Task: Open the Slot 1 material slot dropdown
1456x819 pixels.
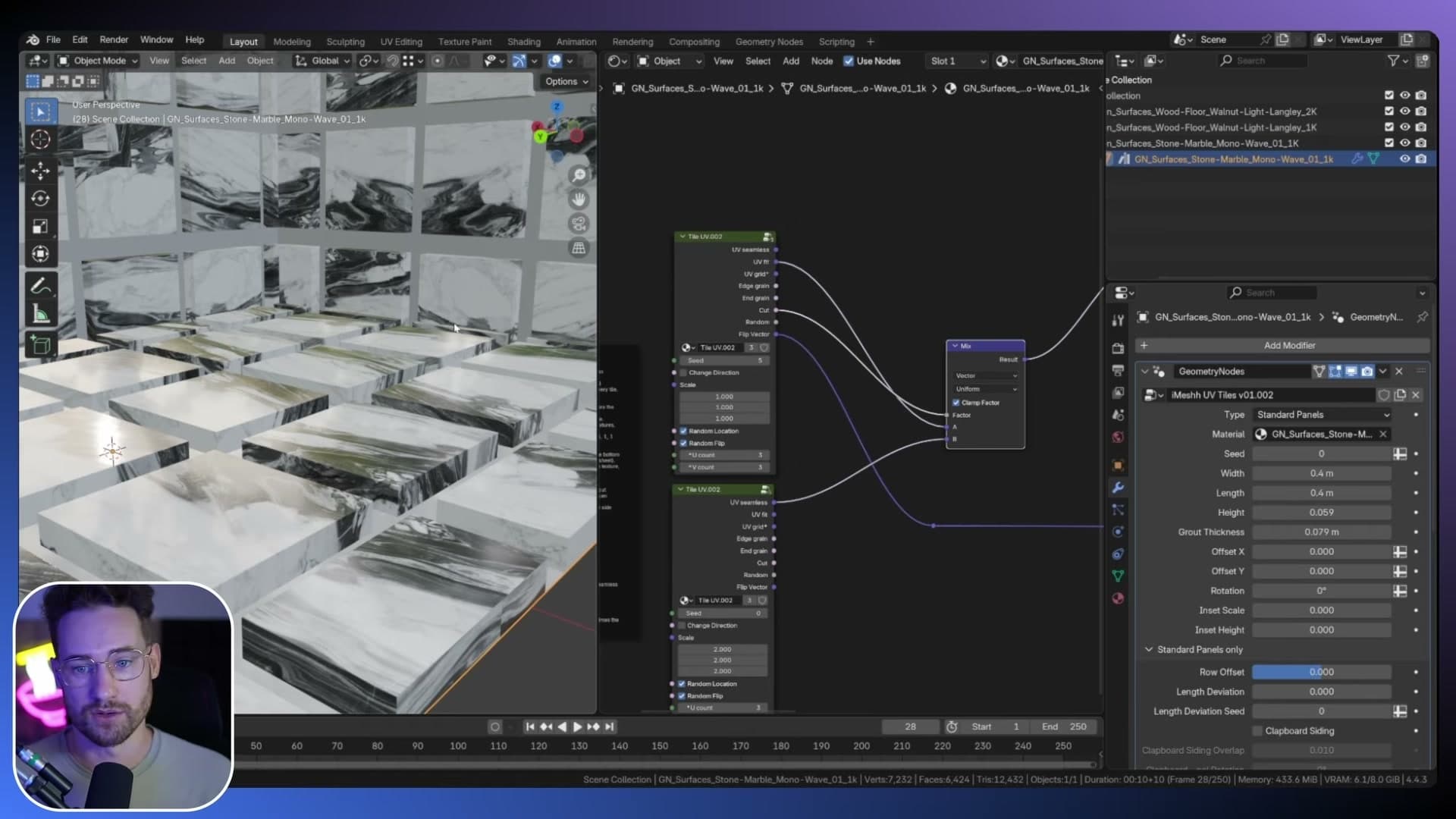Action: tap(957, 61)
